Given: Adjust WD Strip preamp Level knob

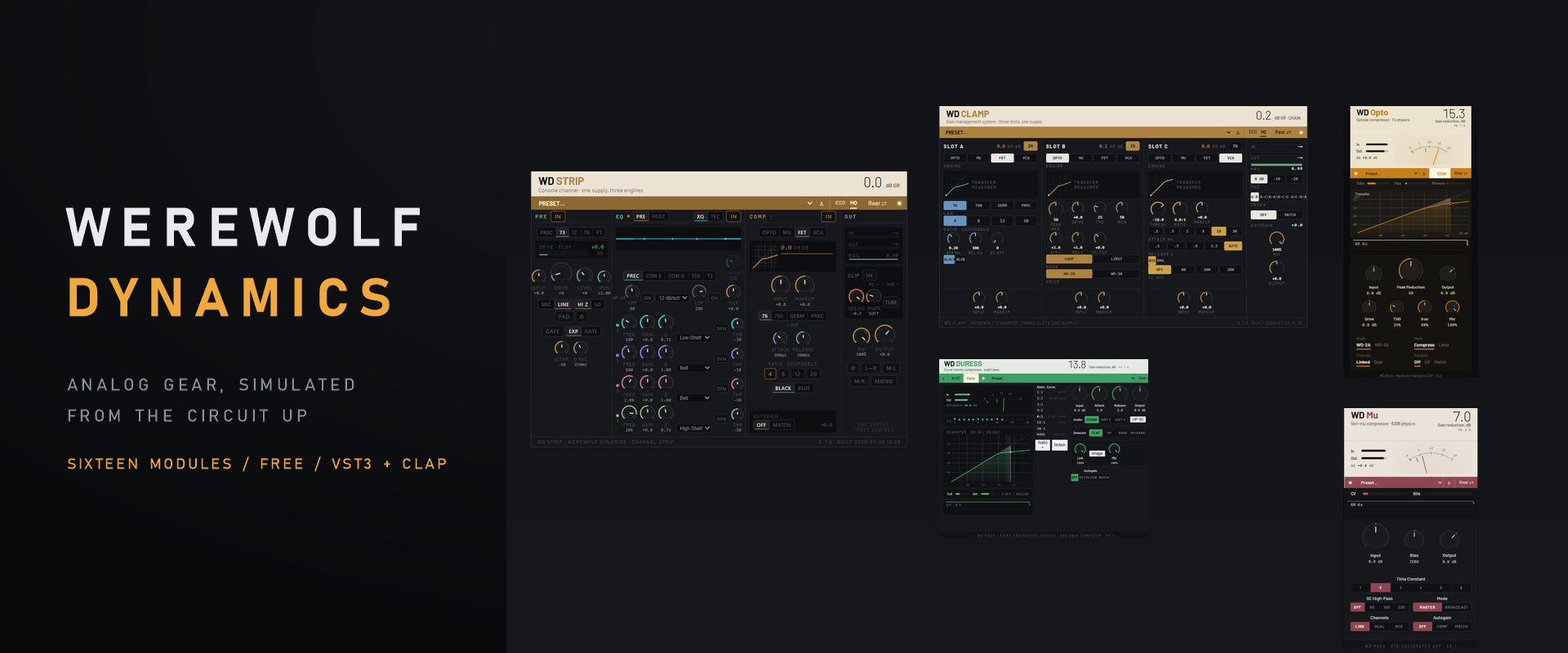Looking at the screenshot, I should point(584,275).
